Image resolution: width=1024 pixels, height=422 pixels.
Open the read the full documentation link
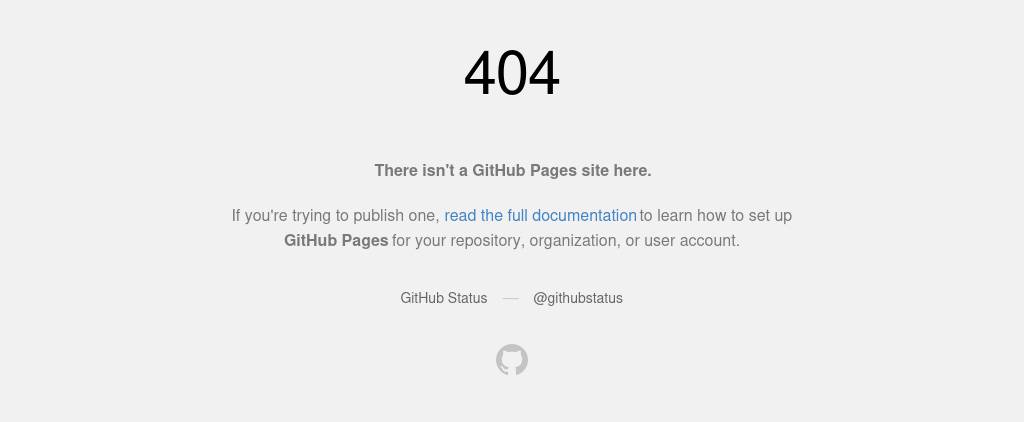tap(540, 216)
